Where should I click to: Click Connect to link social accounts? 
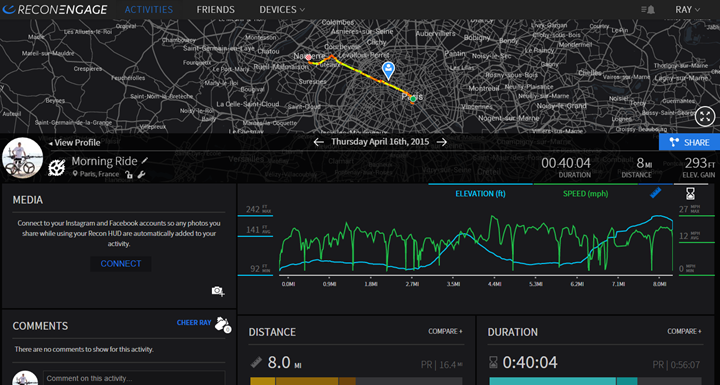tap(121, 264)
